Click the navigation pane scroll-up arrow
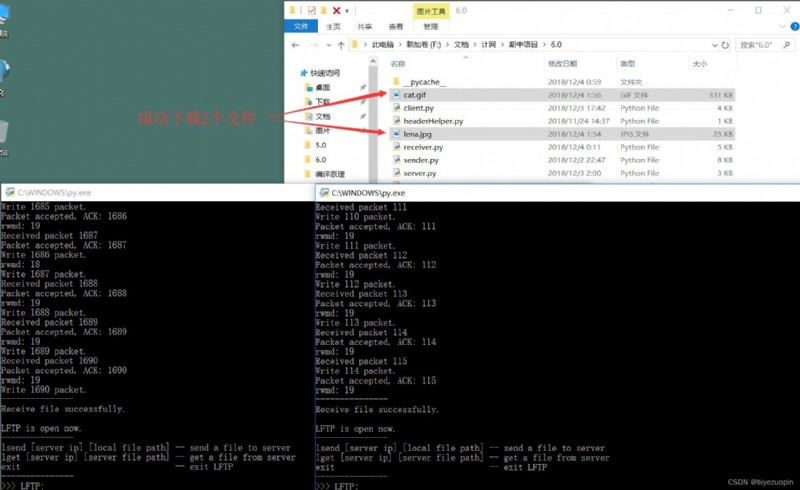 pos(373,61)
